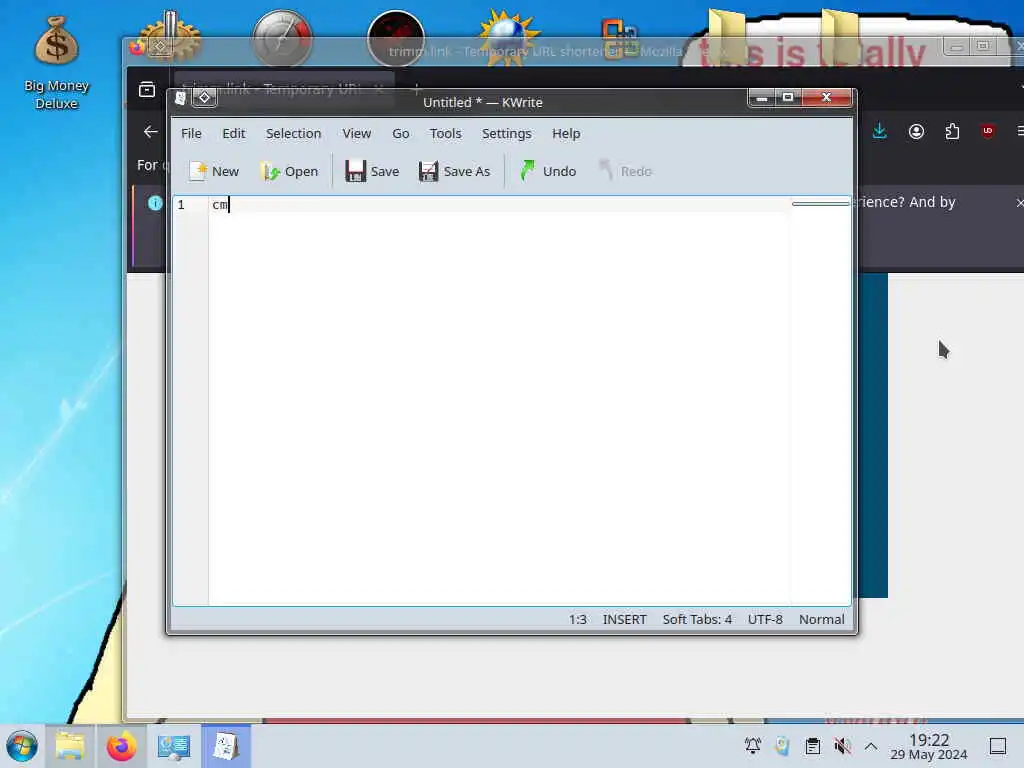This screenshot has height=768, width=1024.
Task: Undo the last edit in KWrite
Action: (x=548, y=171)
